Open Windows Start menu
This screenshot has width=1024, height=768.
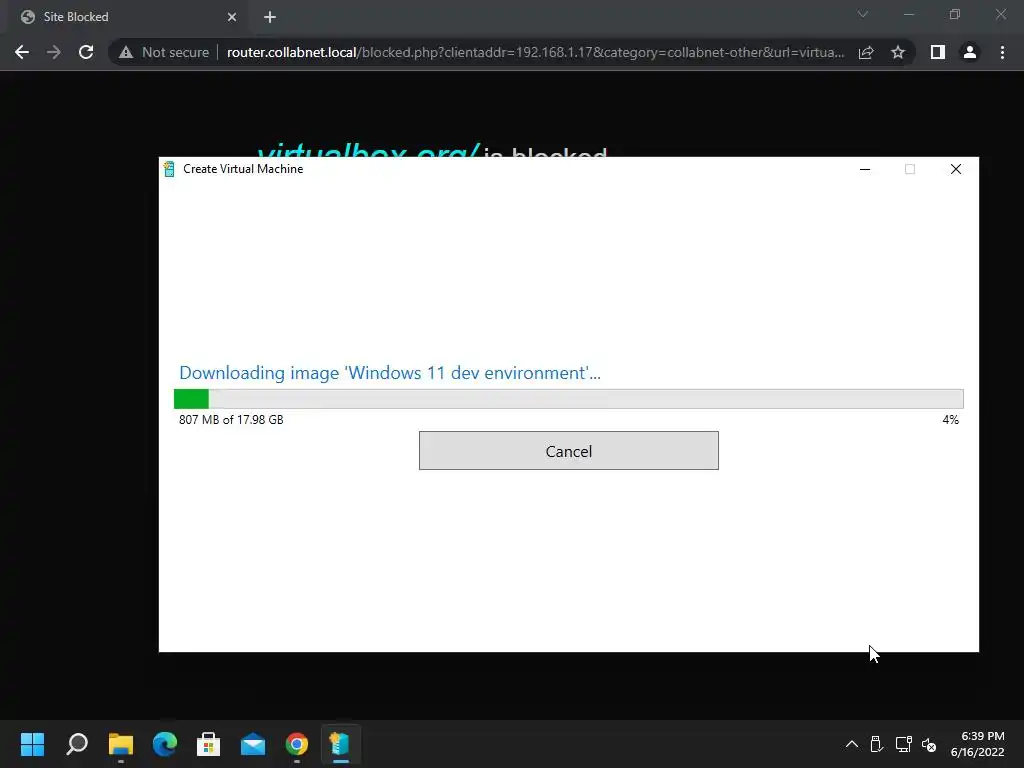coord(32,744)
